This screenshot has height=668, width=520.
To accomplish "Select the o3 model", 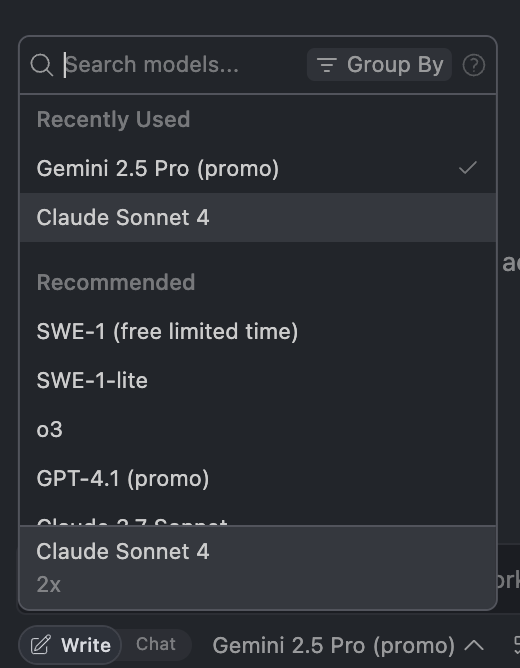I will click(x=258, y=429).
